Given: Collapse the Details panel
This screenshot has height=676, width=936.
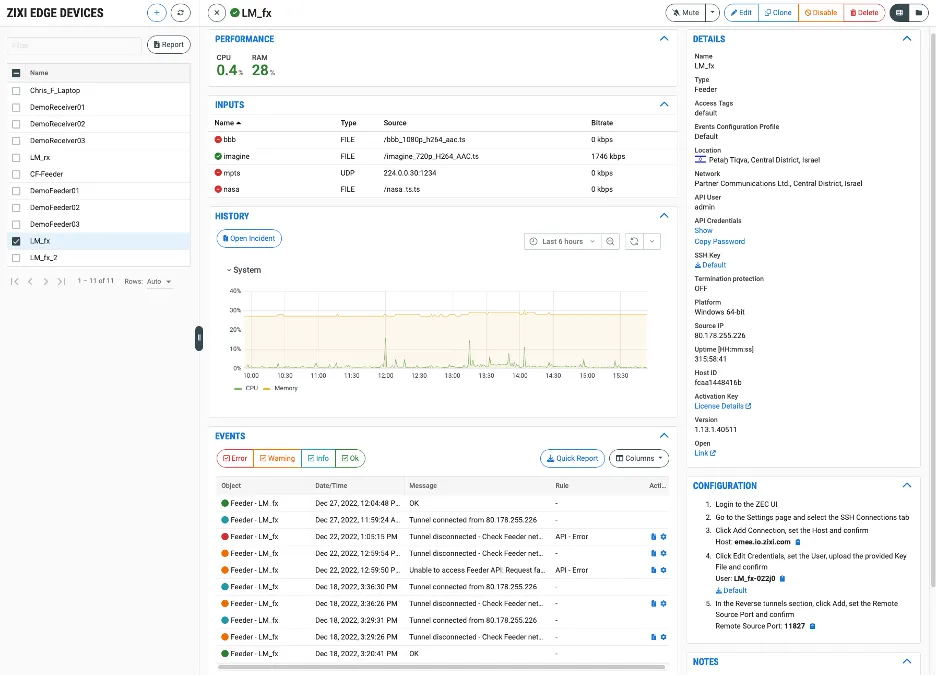Looking at the screenshot, I should coord(907,39).
